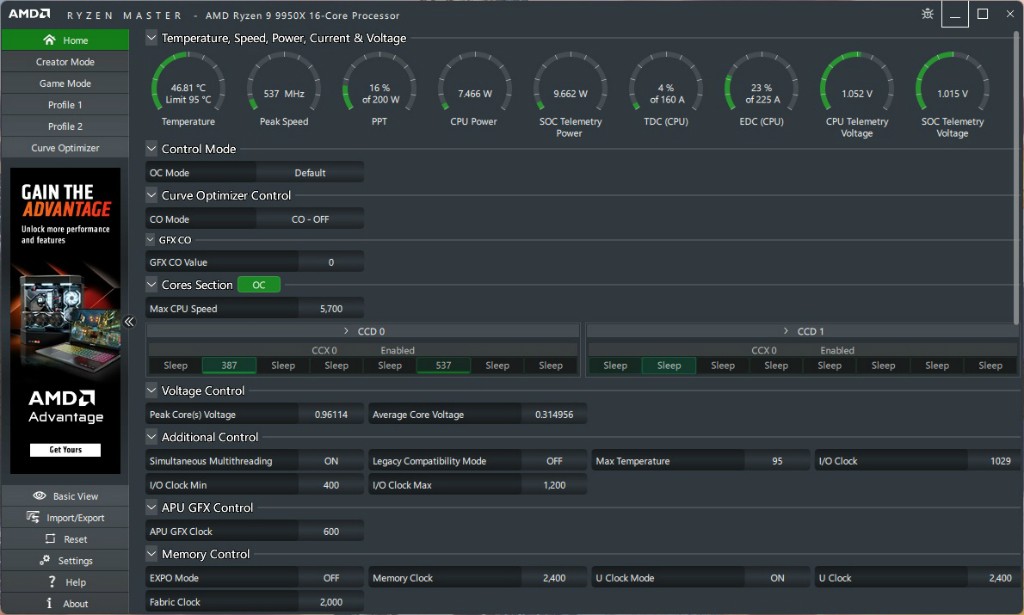Select Creator Mode in the sidebar
This screenshot has width=1024, height=615.
point(65,62)
